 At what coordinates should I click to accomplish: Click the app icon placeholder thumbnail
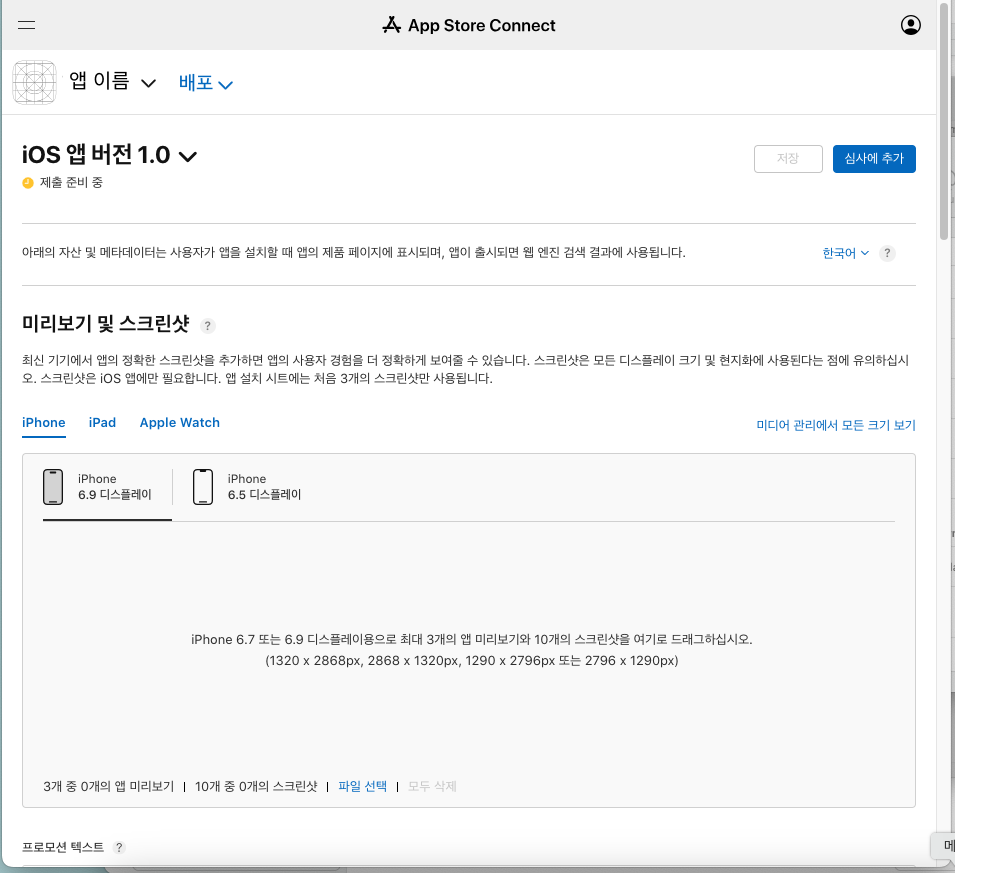tap(35, 82)
